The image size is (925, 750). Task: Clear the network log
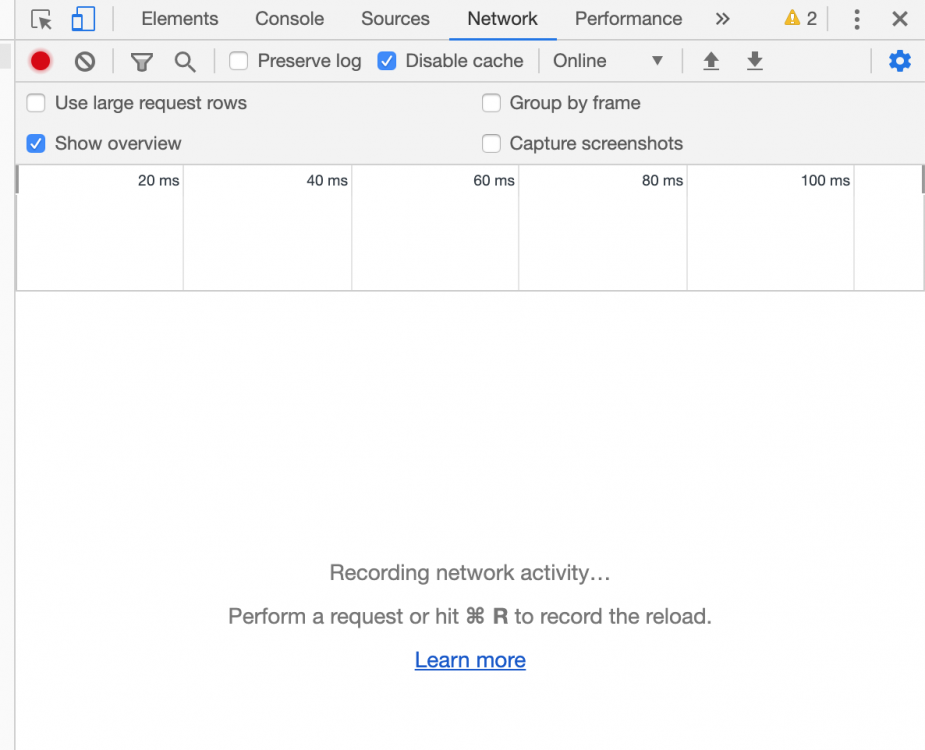84,61
